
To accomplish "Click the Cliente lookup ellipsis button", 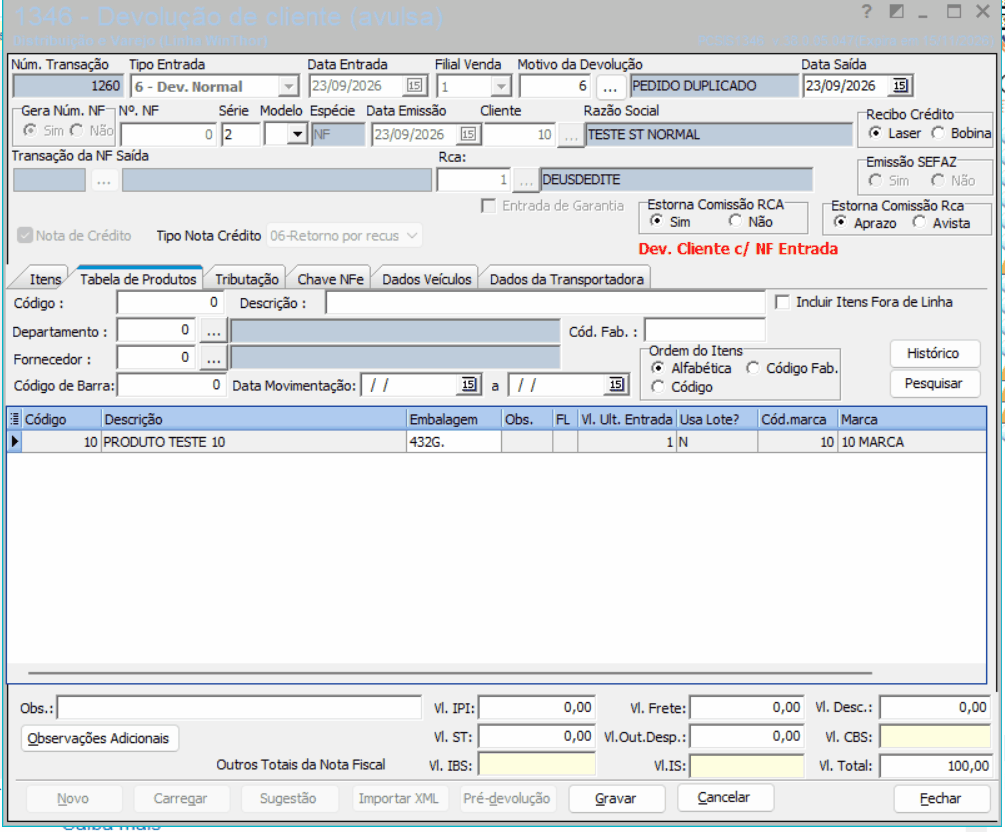I will (570, 135).
